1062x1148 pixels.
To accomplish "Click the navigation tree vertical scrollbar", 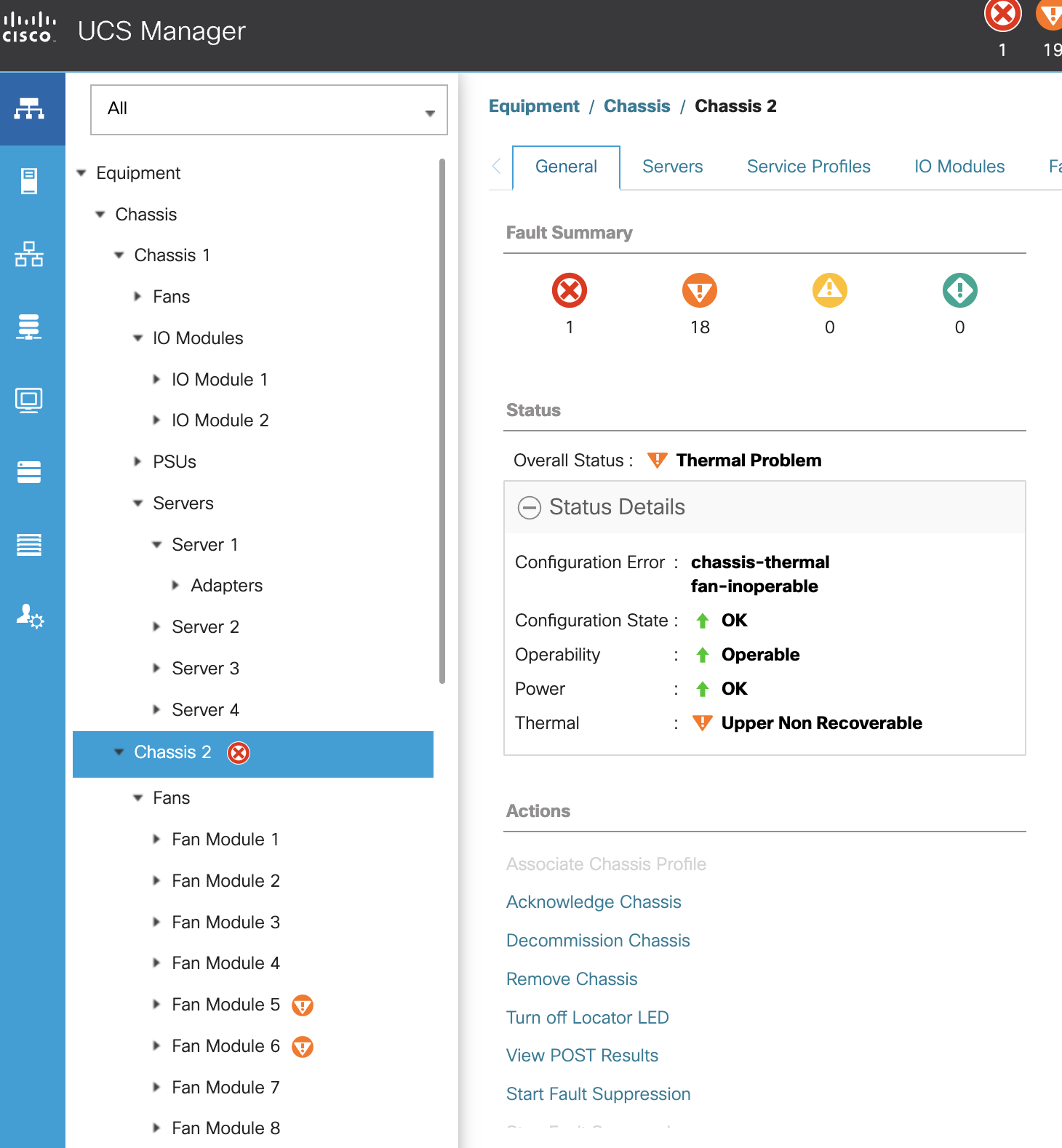I will click(442, 422).
